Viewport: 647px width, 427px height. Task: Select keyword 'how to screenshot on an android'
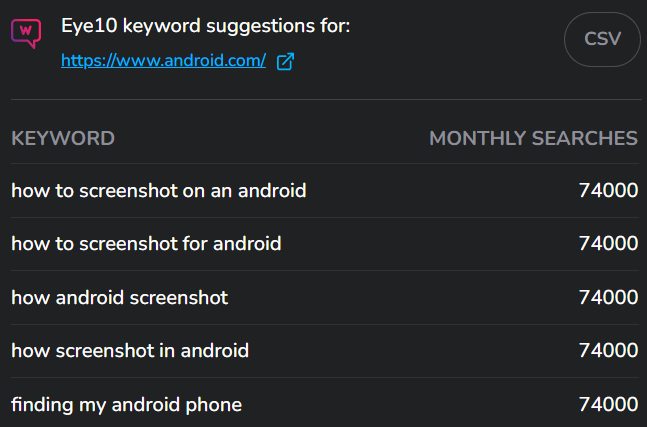click(159, 191)
